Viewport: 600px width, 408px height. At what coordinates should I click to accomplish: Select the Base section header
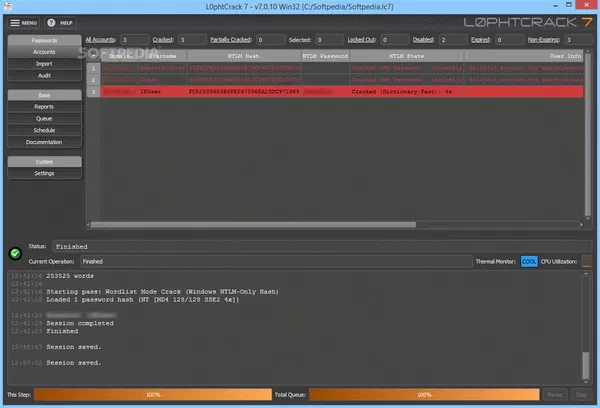[x=44, y=95]
